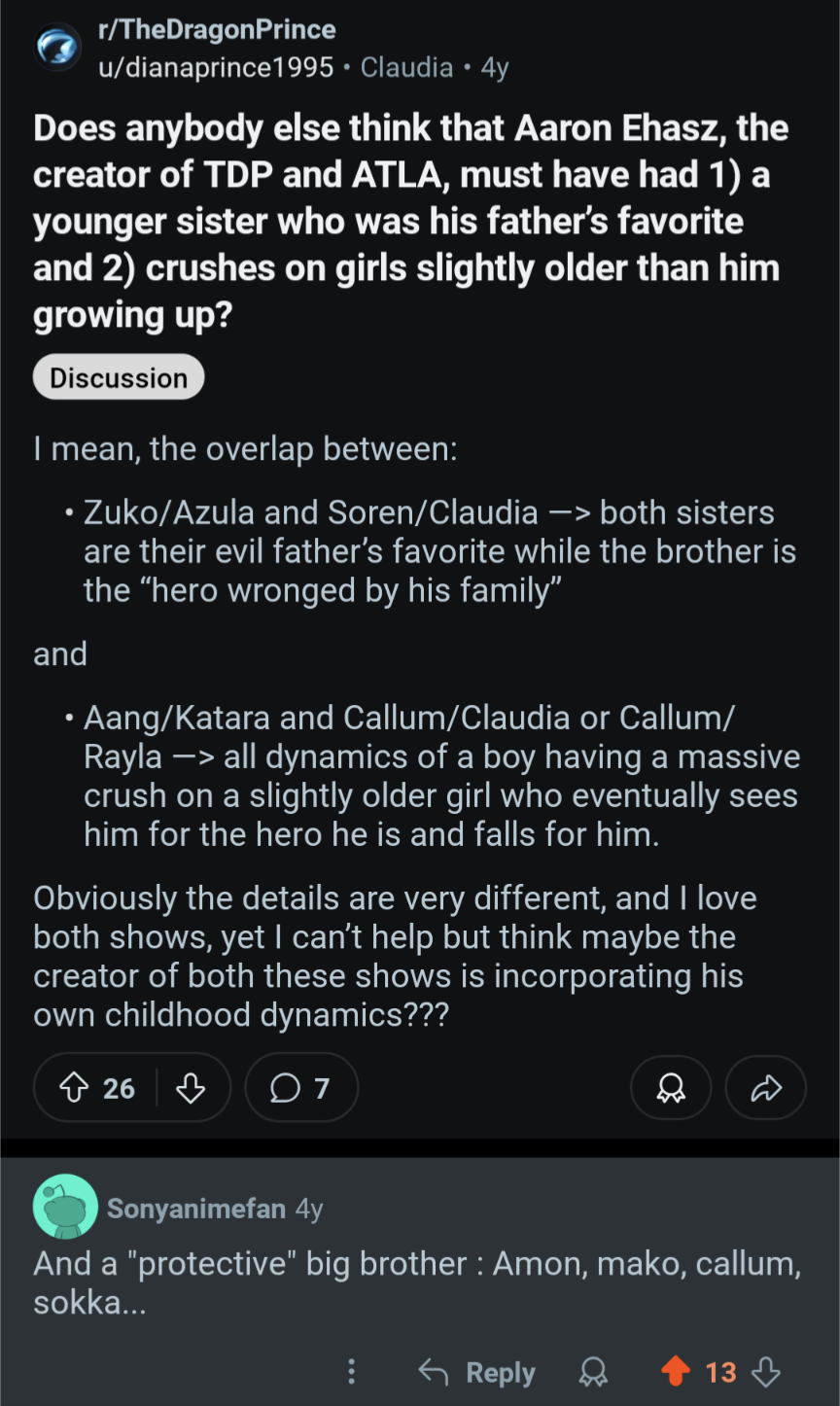Open the r/TheDragonPrince community link
Image resolution: width=840 pixels, height=1406 pixels.
pyautogui.click(x=217, y=29)
